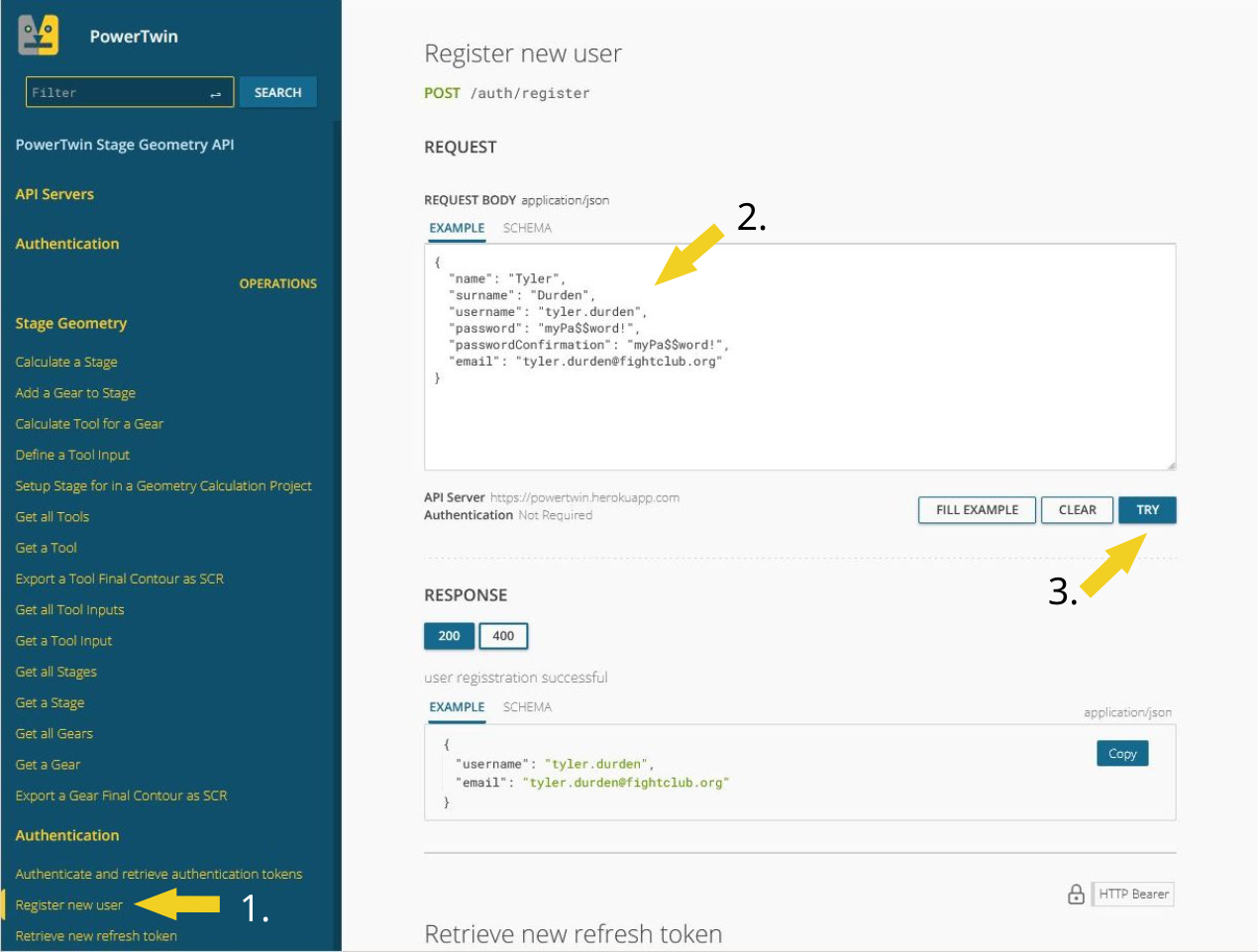
Task: Open the API Servers section
Action: 54,194
